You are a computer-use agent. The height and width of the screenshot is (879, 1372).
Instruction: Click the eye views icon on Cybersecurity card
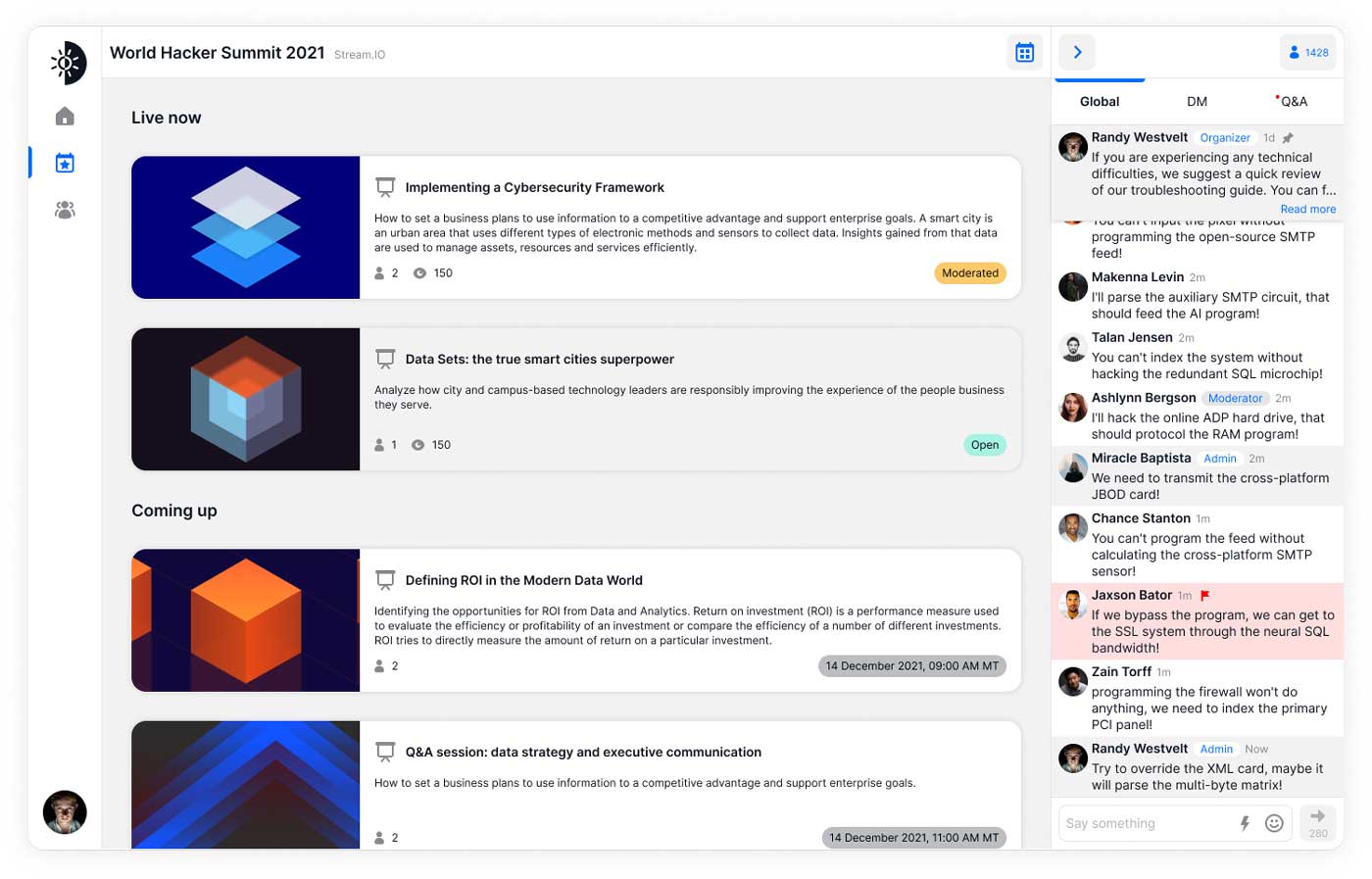[419, 273]
